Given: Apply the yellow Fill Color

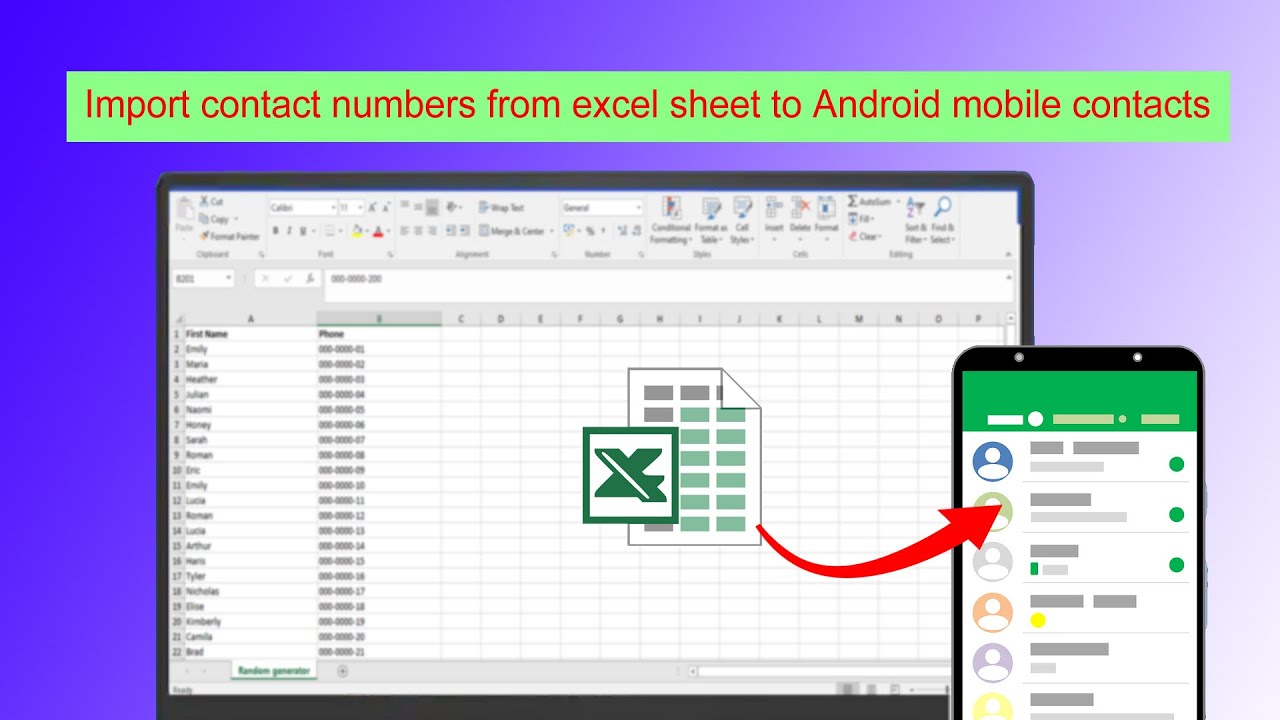Looking at the screenshot, I should pyautogui.click(x=357, y=231).
